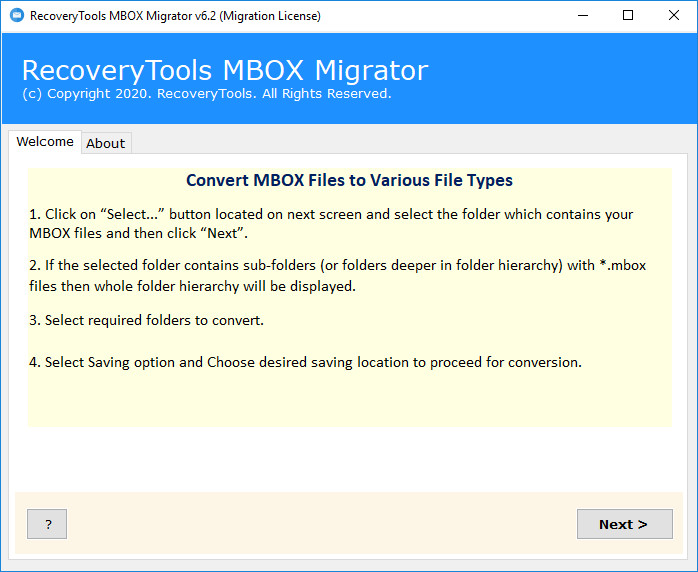Maximize the MBOX Migrator window

tap(628, 16)
